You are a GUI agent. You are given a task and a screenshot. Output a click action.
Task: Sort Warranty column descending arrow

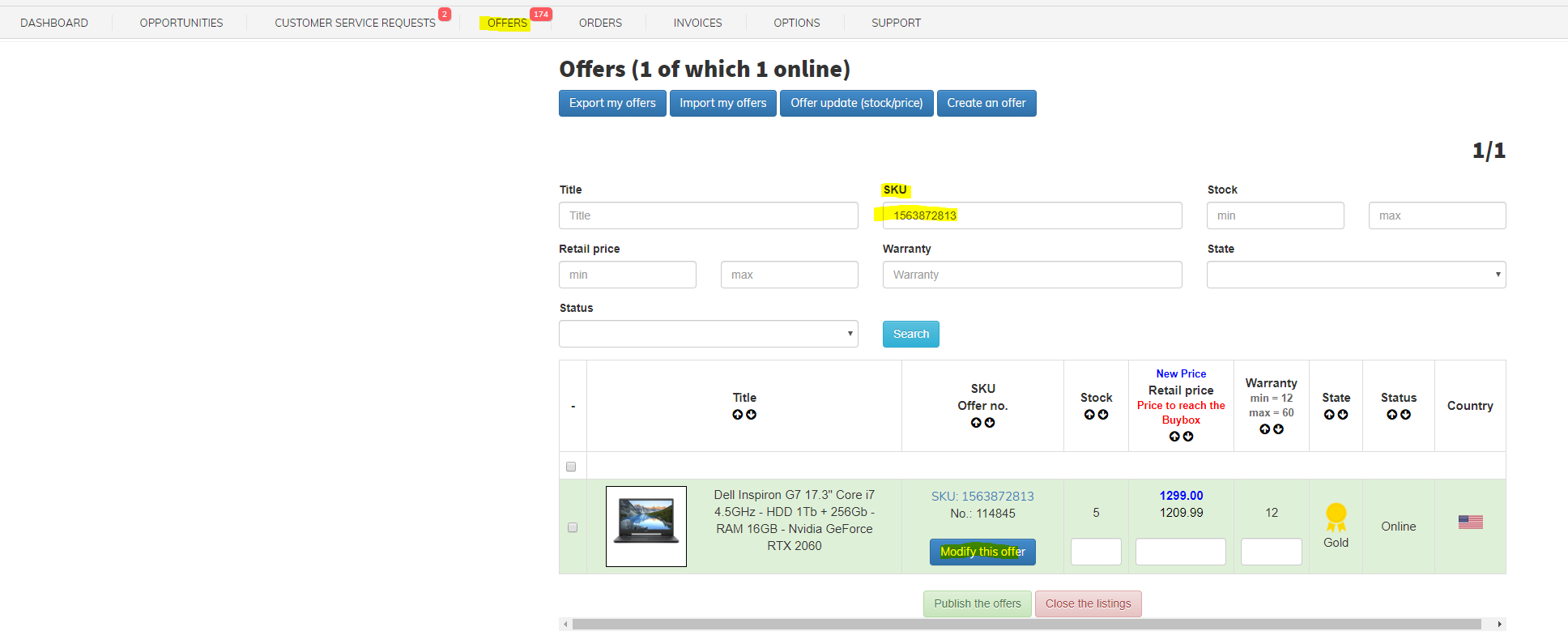click(1278, 429)
